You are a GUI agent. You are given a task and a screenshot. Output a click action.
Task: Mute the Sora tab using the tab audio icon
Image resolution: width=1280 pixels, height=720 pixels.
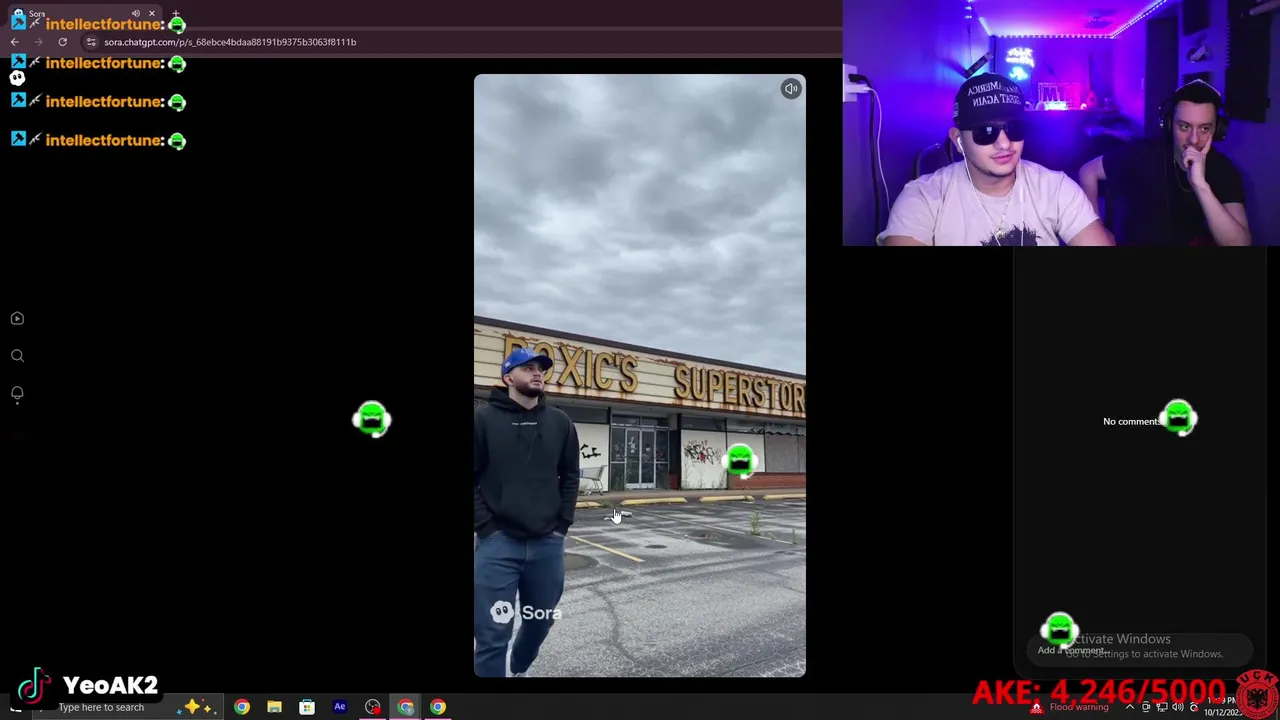pyautogui.click(x=136, y=13)
